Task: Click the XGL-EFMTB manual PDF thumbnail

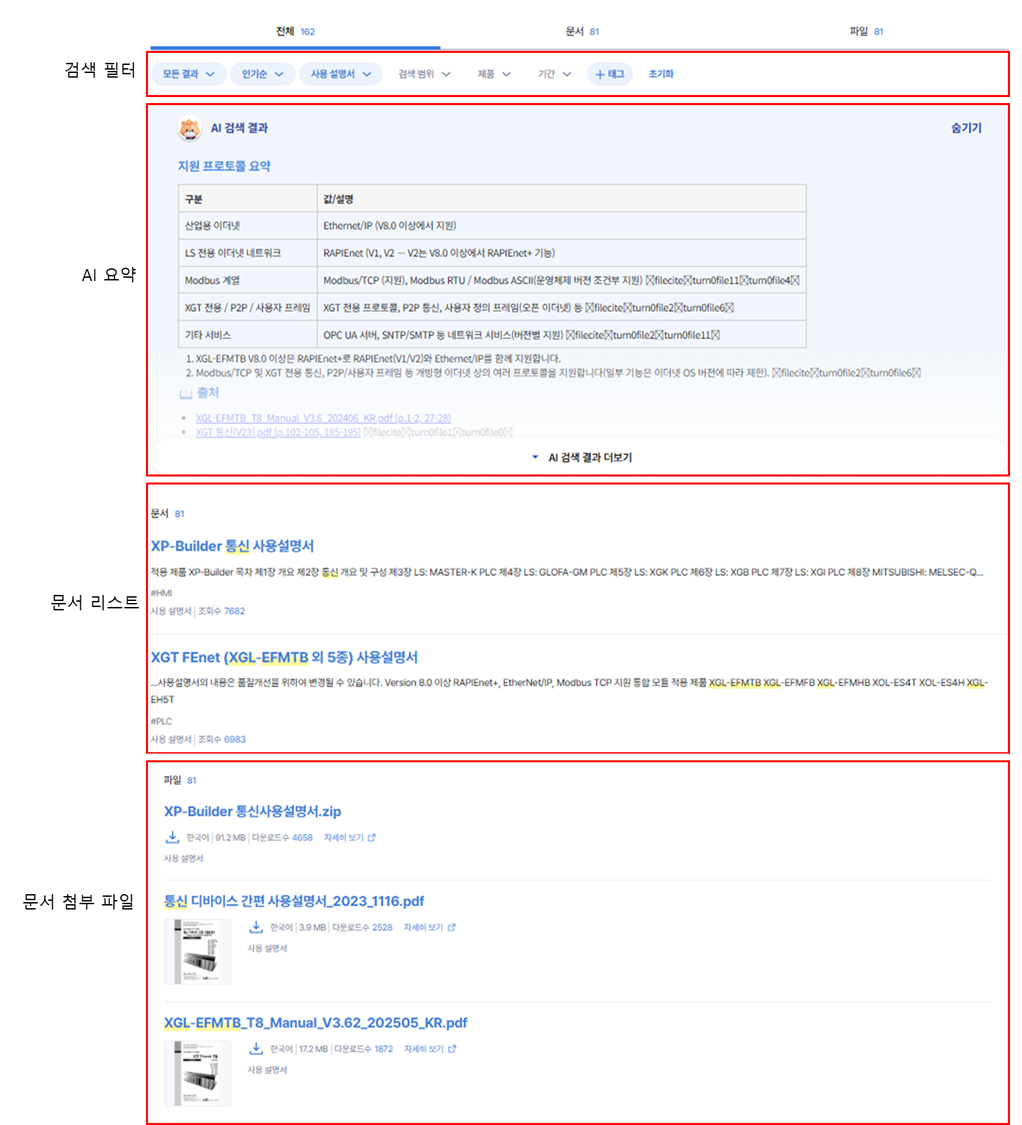Action: (197, 1073)
